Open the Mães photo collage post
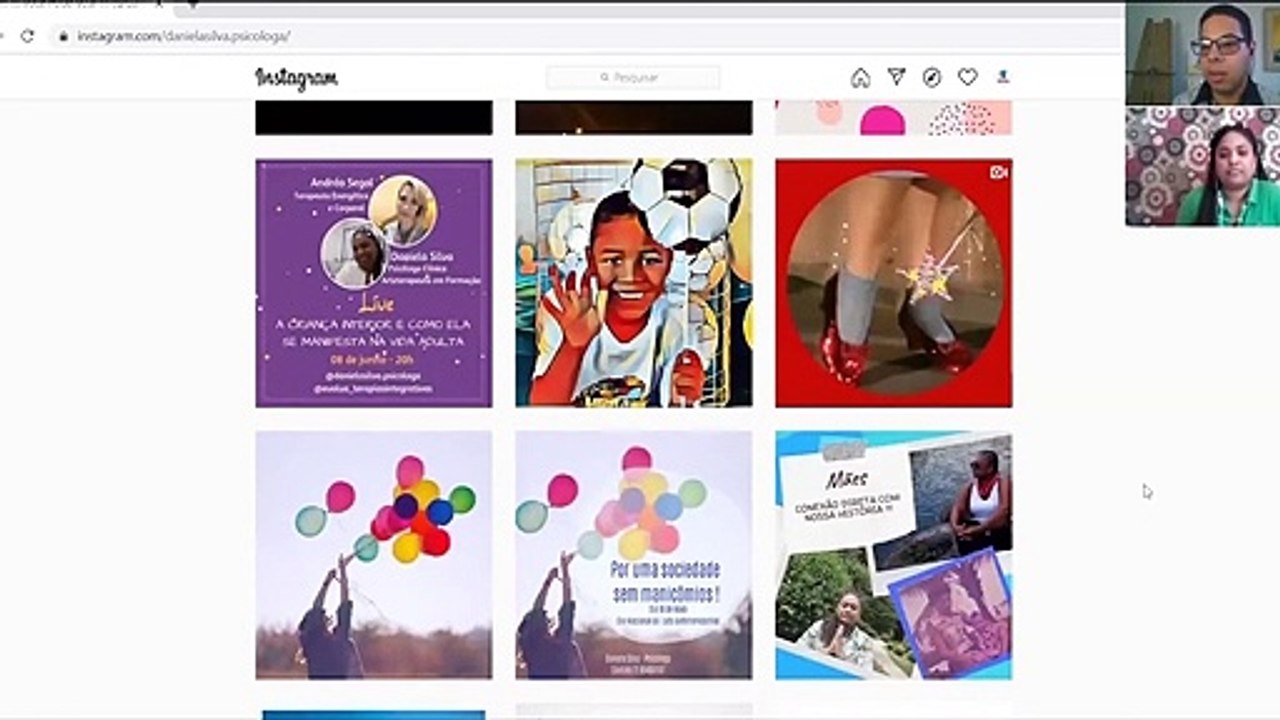Screen dimensions: 1280x720 click(x=894, y=555)
